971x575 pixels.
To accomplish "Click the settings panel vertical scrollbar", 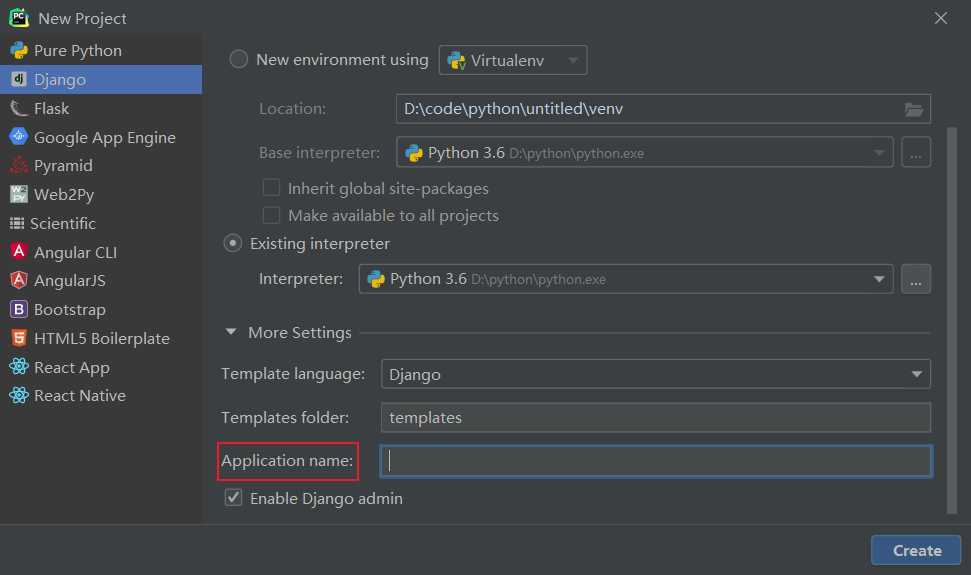I will (x=952, y=320).
